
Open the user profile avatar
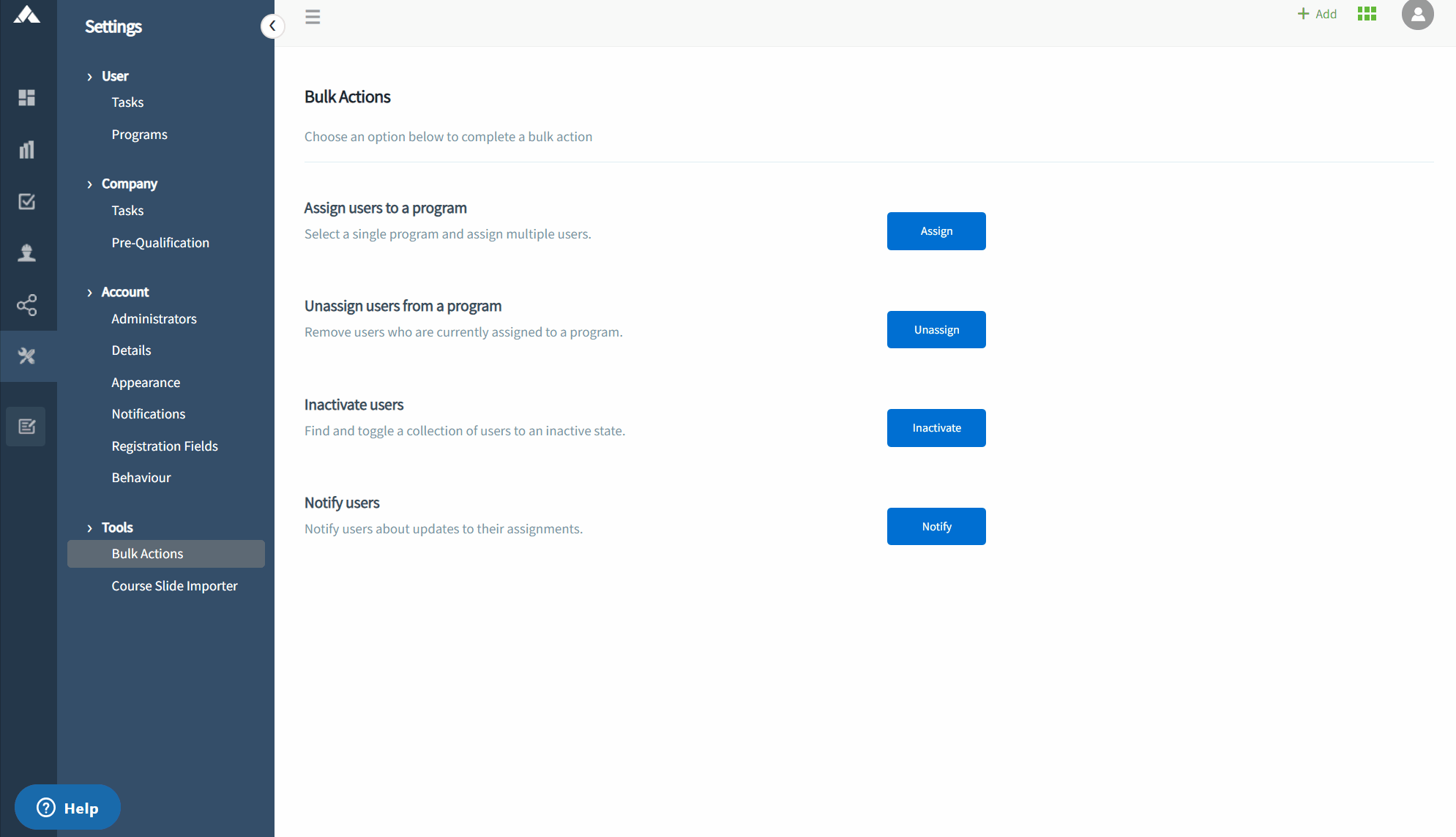(1417, 14)
